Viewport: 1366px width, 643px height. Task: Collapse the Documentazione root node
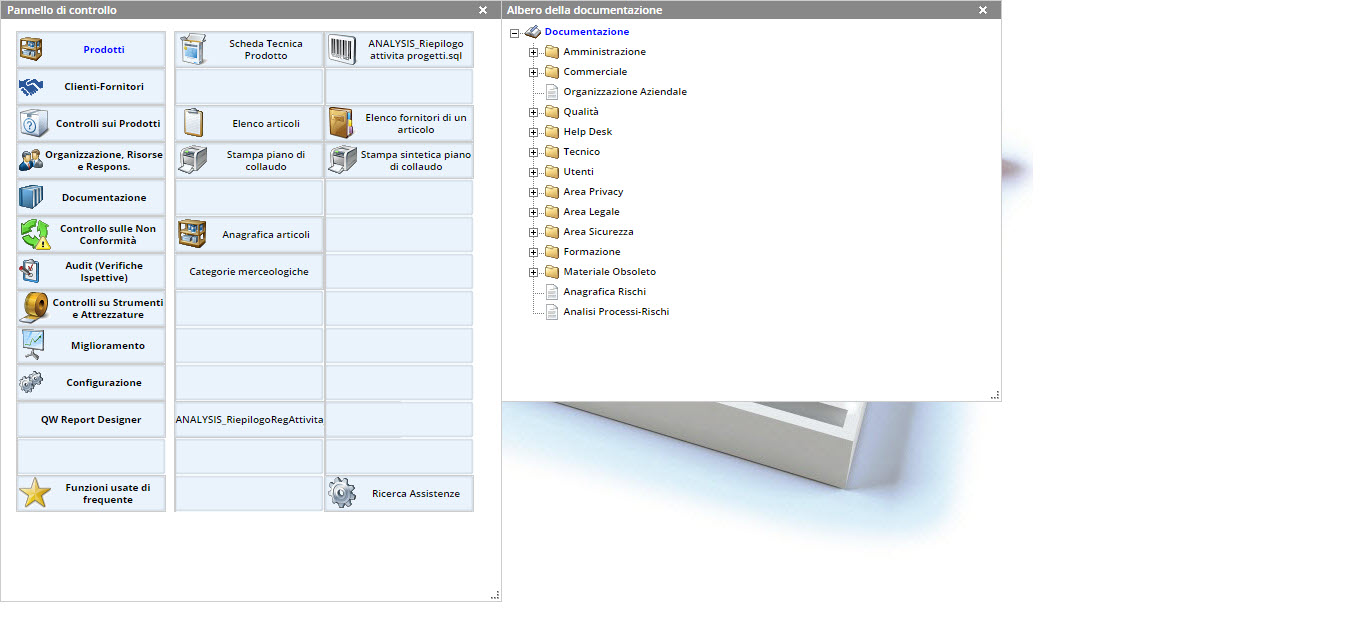(515, 32)
